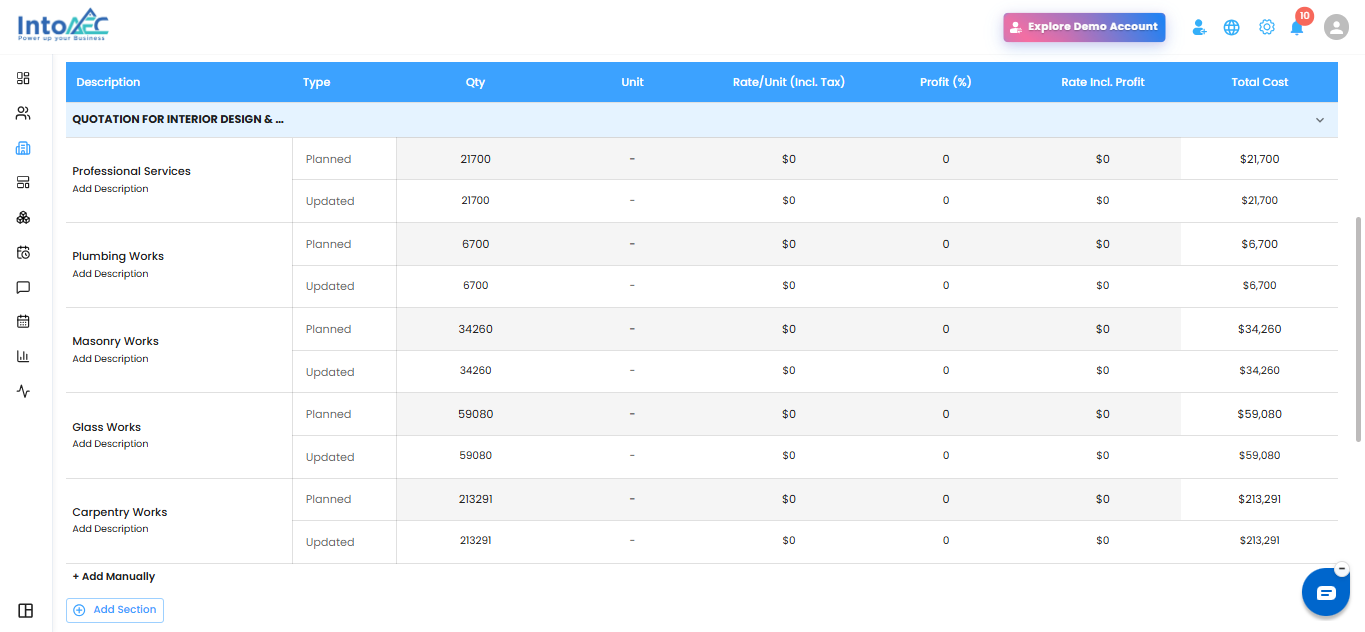Open the stacked cards icon in sidebar
This screenshot has height=632, width=1365.
click(24, 183)
